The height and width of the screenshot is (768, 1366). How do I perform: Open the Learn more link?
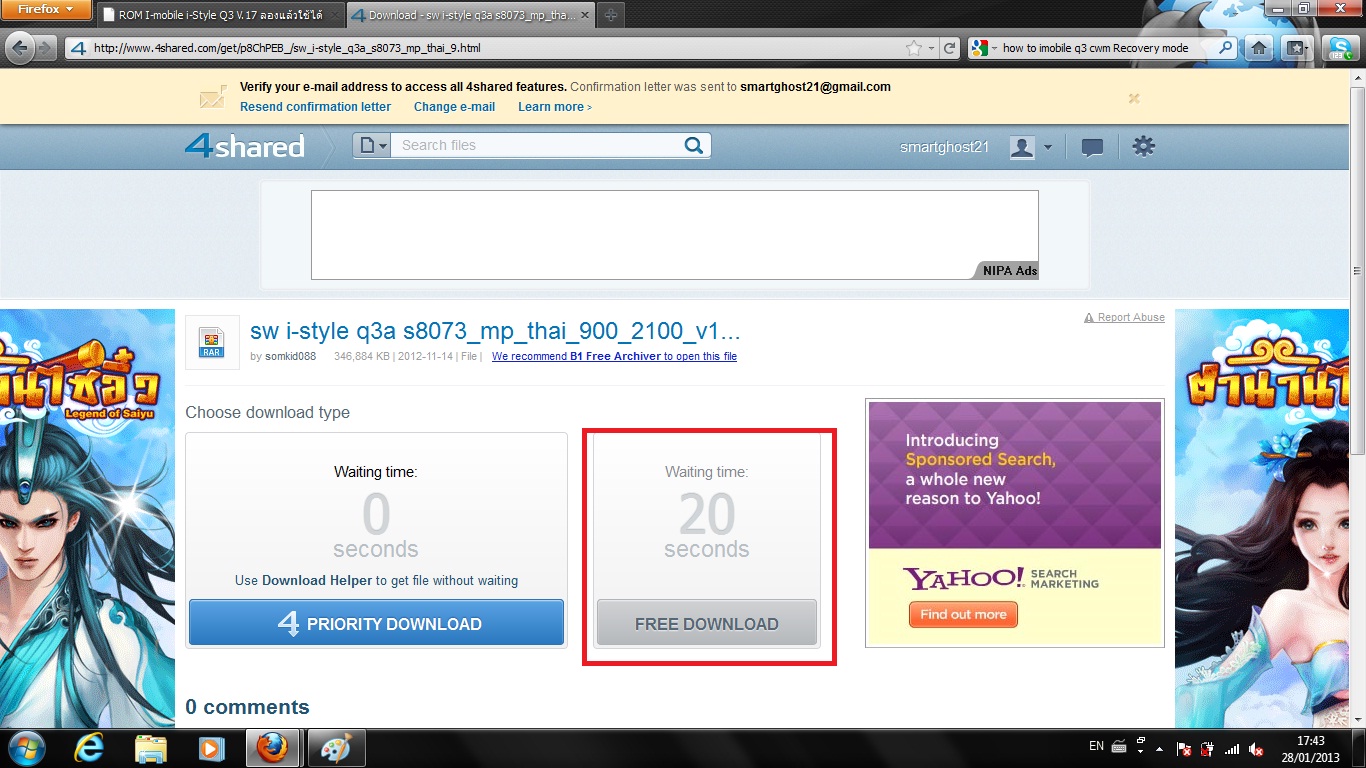click(x=554, y=107)
